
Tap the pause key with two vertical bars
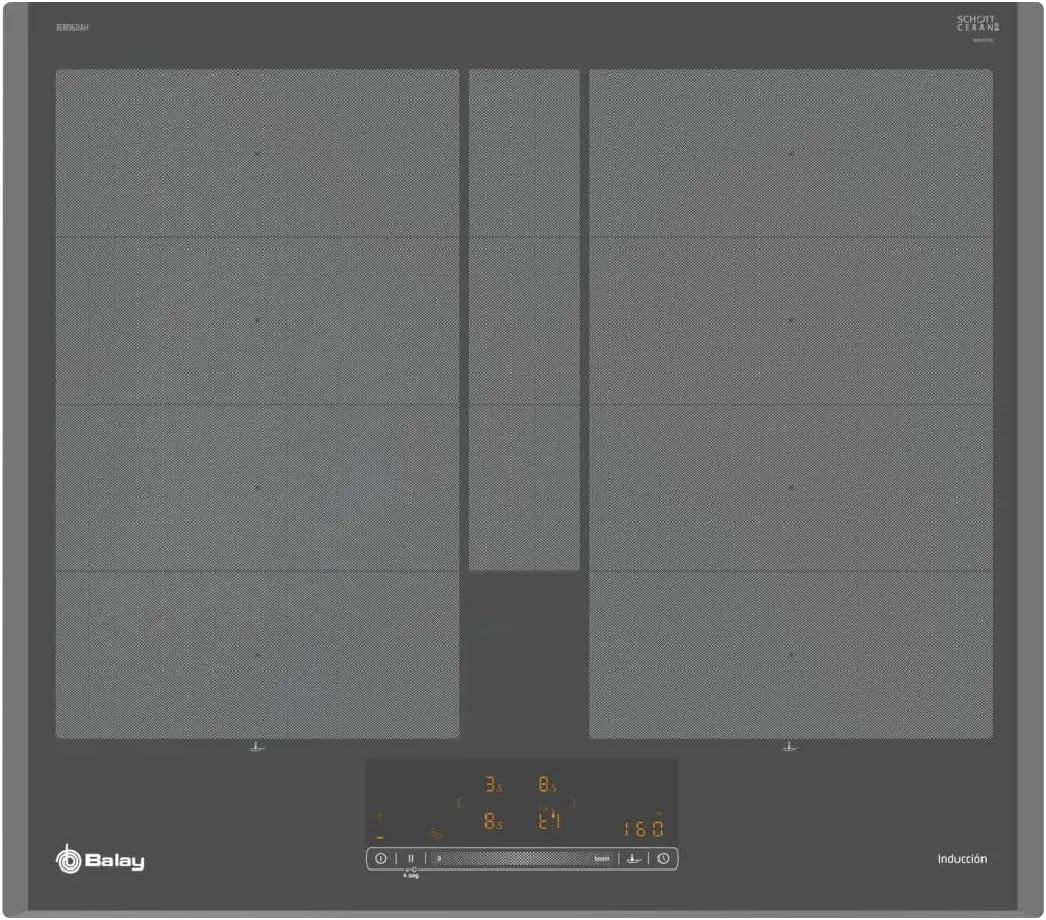coord(411,859)
